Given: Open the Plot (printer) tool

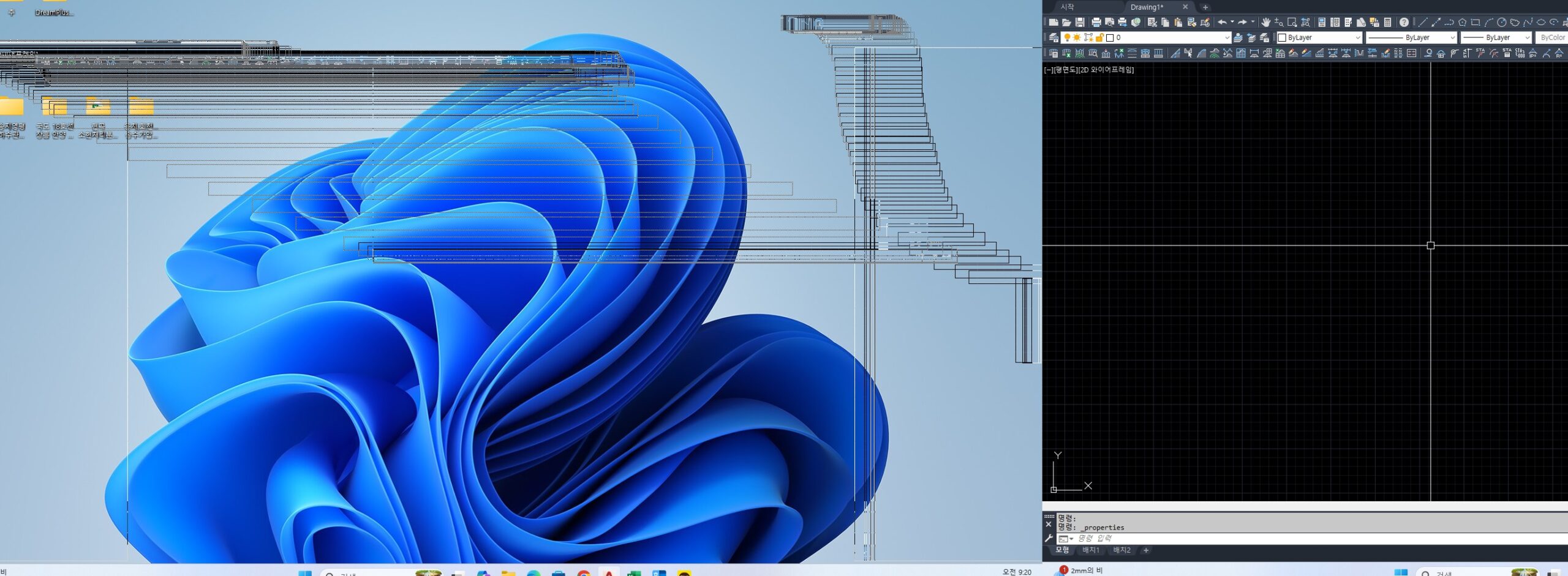Looking at the screenshot, I should point(1096,23).
